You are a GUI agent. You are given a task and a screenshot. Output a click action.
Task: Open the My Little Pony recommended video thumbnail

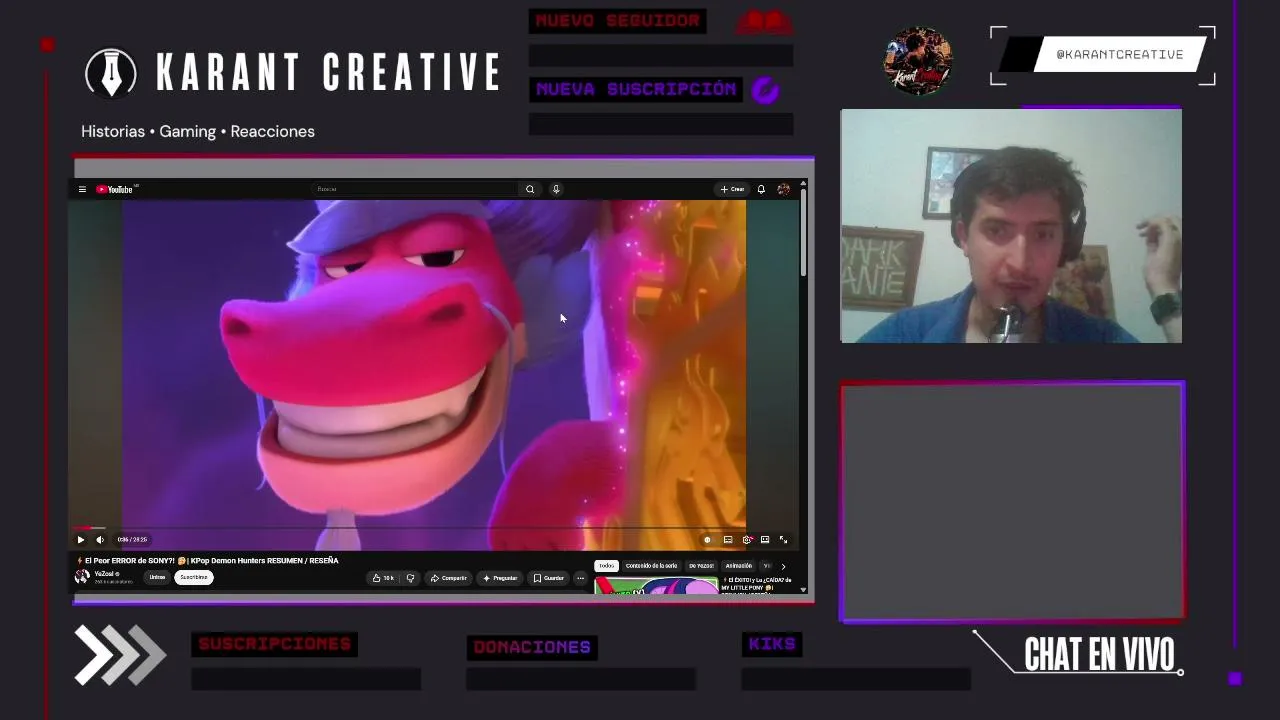[656, 586]
